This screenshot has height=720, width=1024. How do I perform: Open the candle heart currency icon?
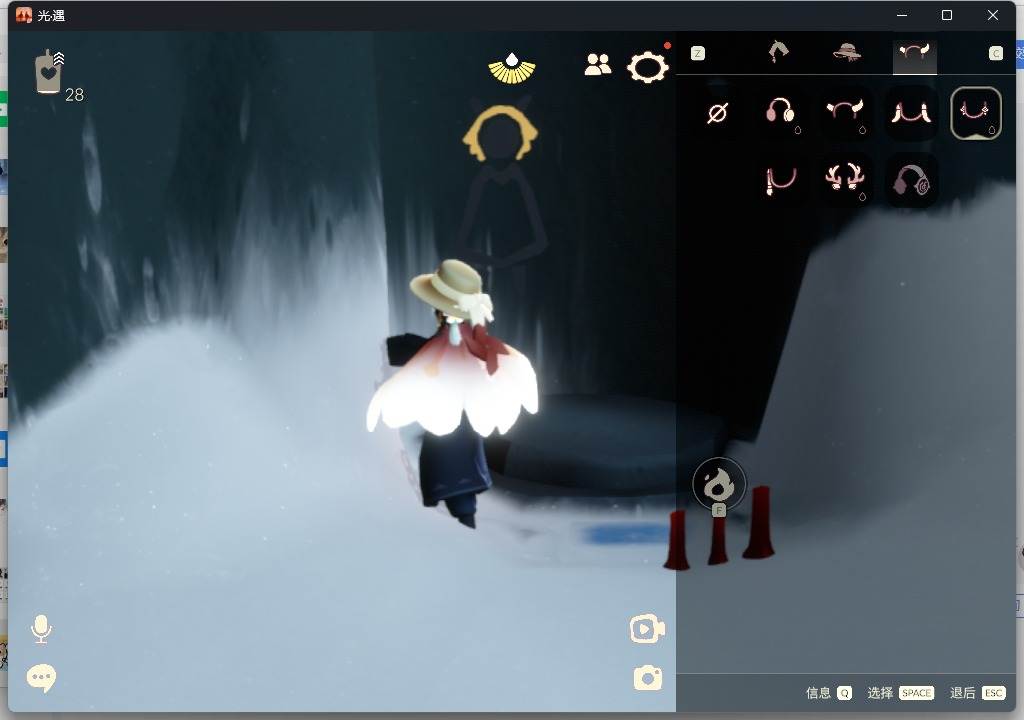click(x=49, y=71)
